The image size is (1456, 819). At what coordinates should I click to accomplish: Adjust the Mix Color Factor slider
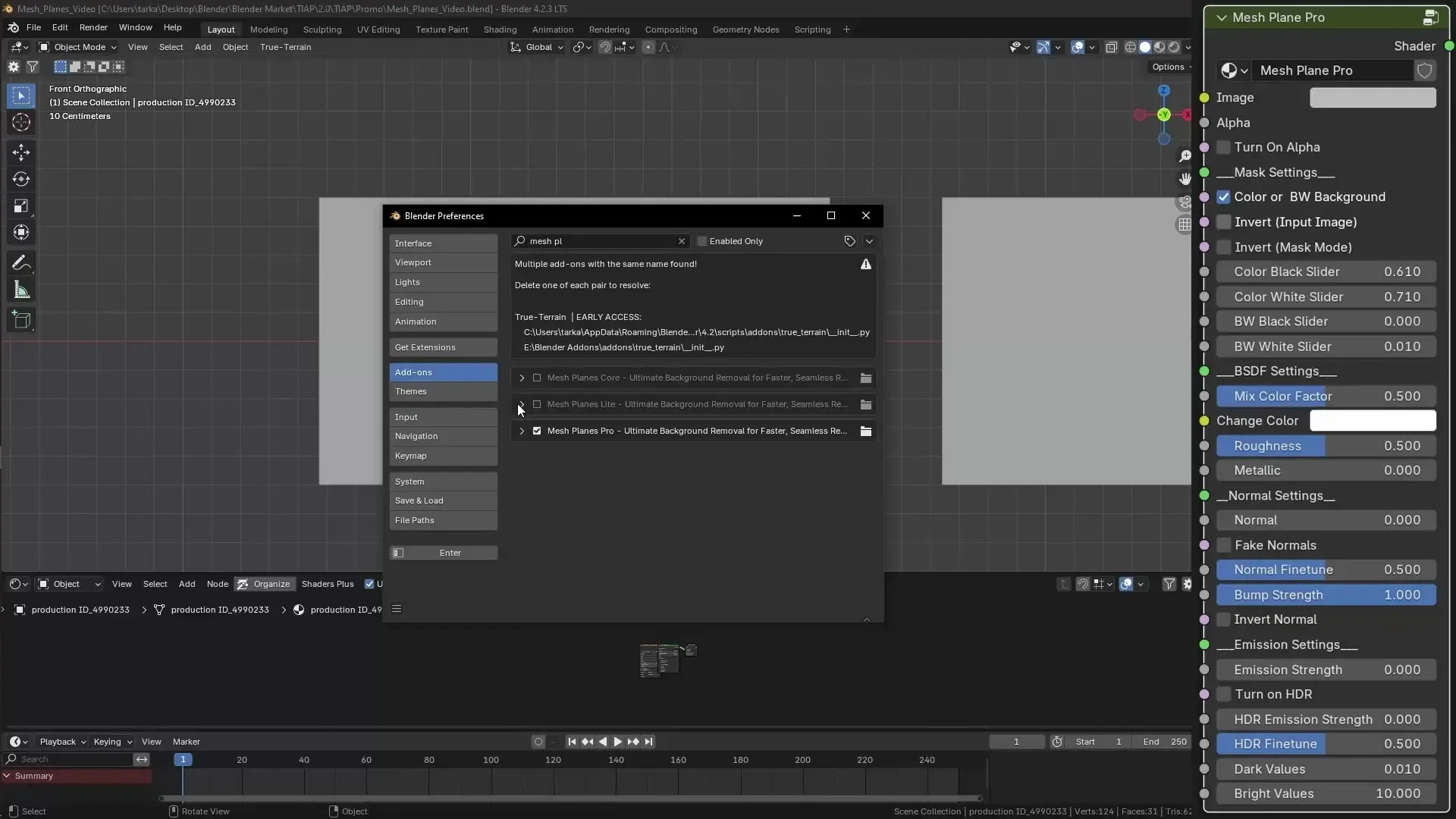pos(1326,396)
